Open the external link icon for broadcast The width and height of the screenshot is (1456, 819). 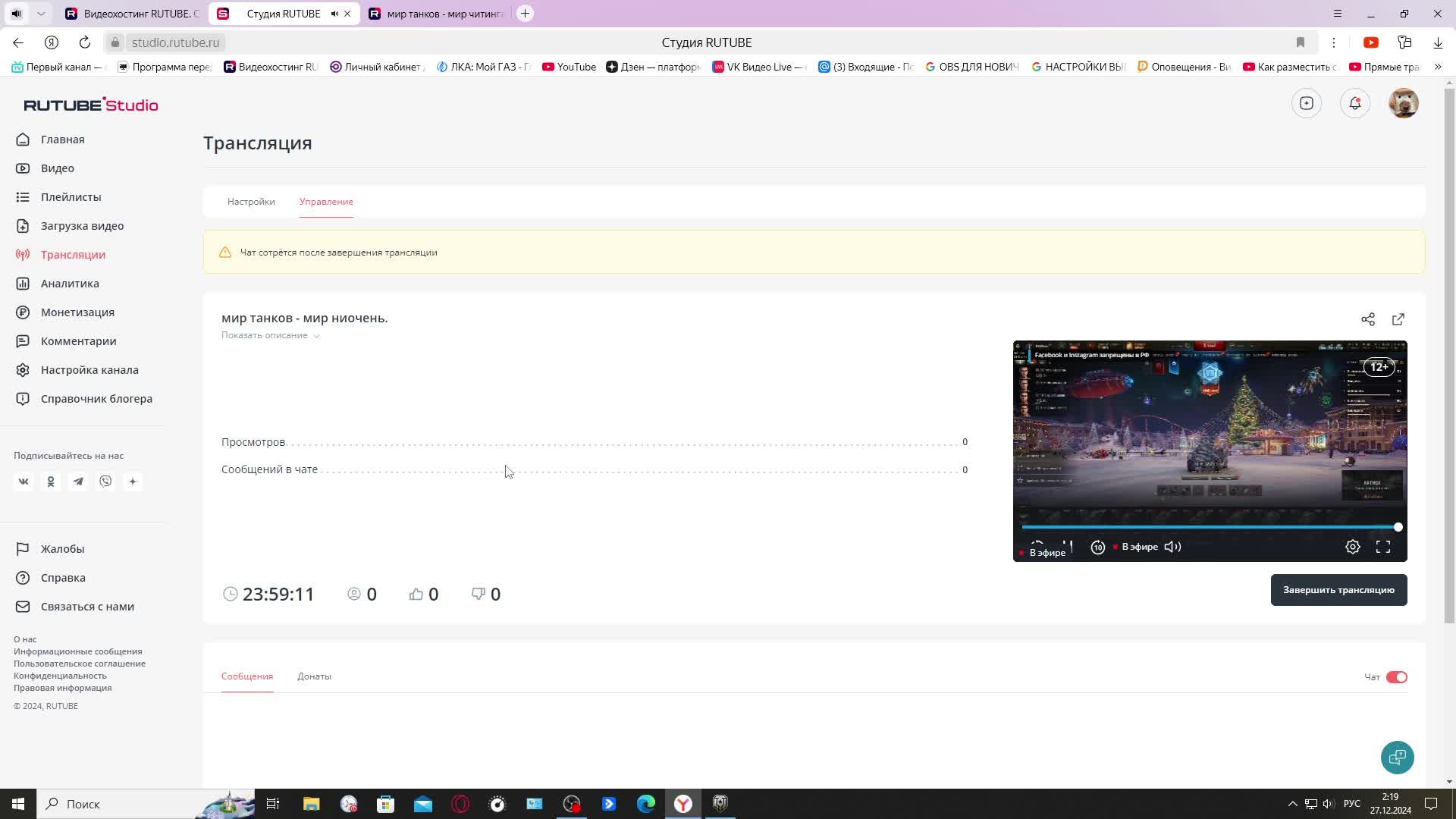pos(1398,318)
